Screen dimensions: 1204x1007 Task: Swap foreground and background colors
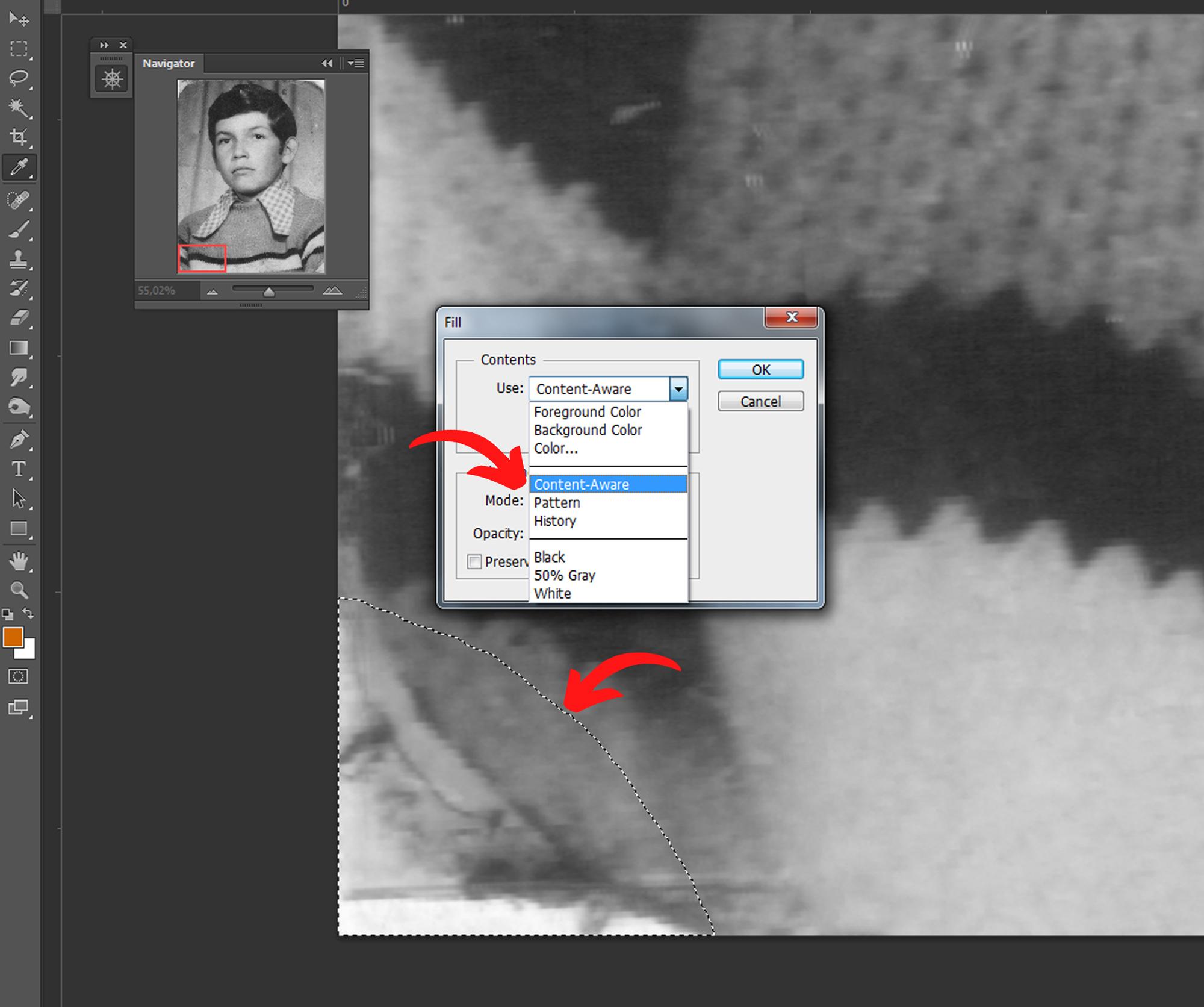pos(28,614)
